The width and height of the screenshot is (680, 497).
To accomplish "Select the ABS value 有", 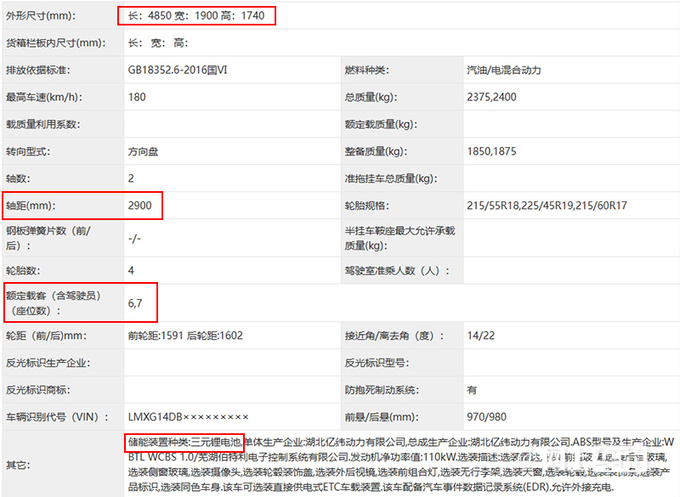I will tap(472, 390).
